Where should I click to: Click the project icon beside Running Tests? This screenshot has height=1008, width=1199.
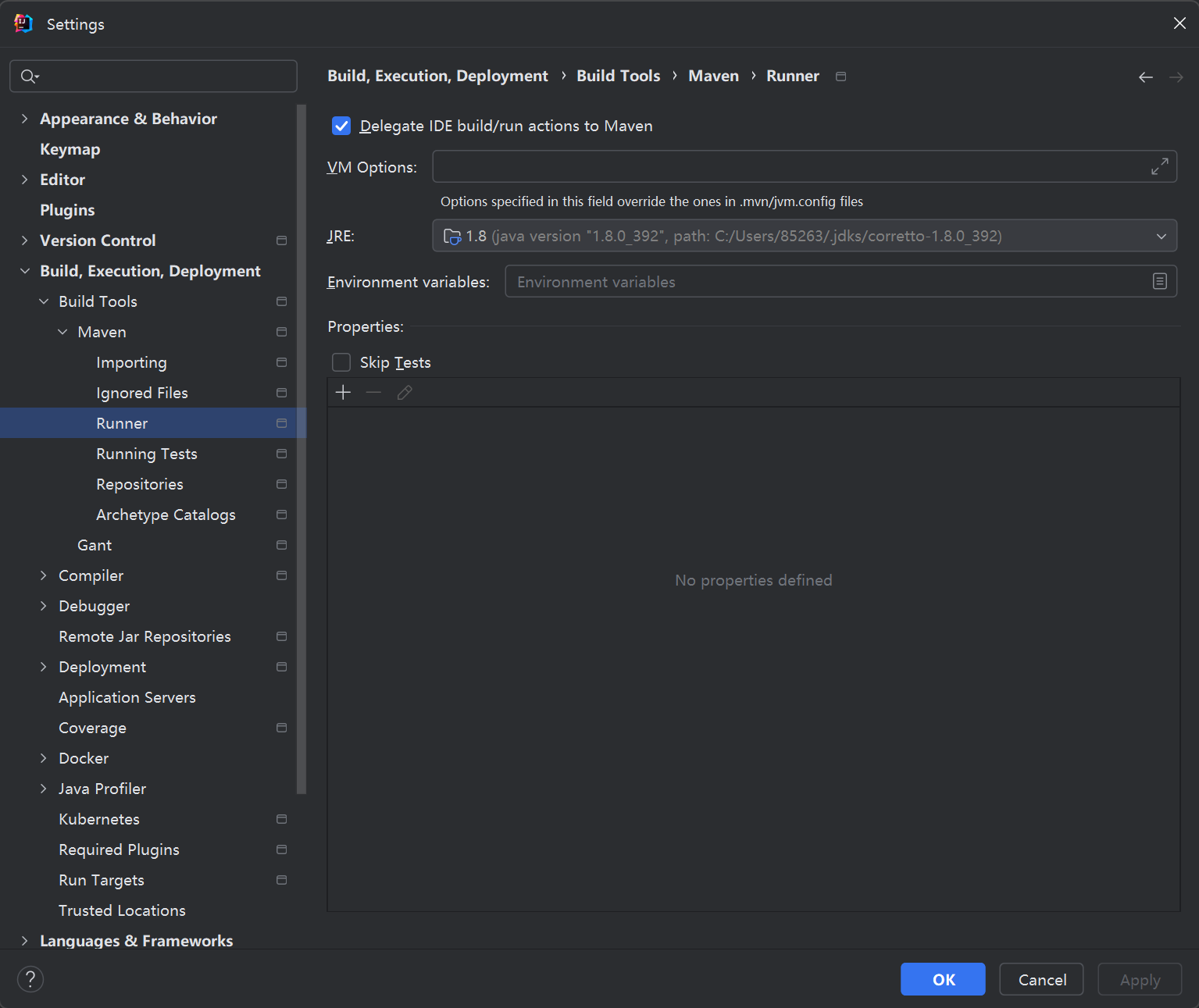(281, 454)
